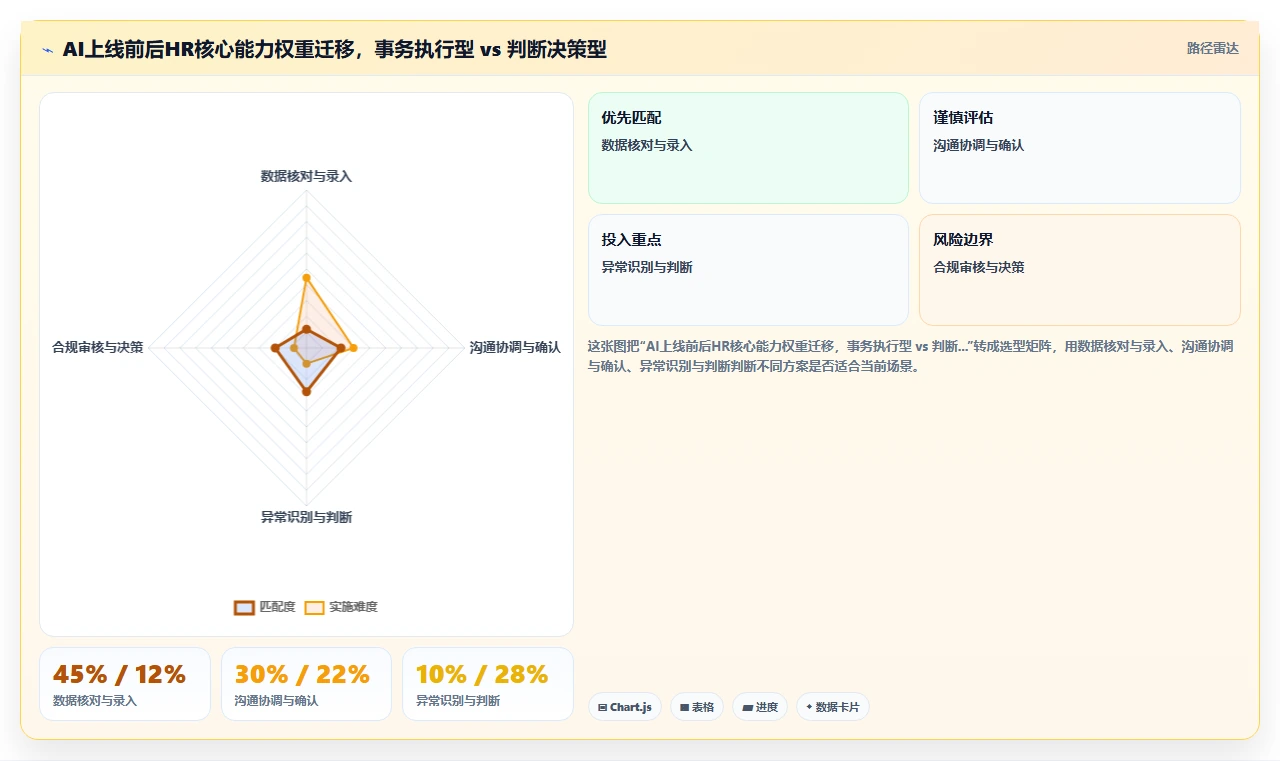Viewport: 1280px width, 761px height.
Task: Open the 优先匹配 card
Action: pyautogui.click(x=748, y=148)
